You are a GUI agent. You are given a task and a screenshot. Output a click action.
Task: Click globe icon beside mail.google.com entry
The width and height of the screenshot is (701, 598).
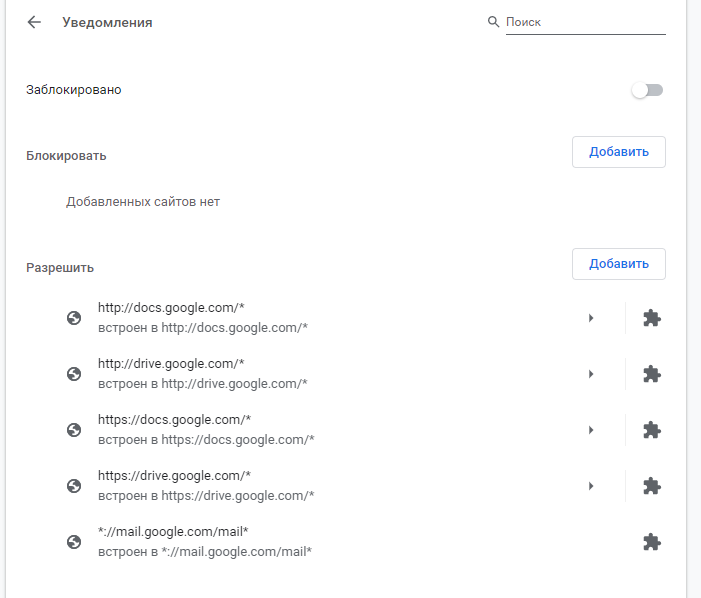pos(73,542)
